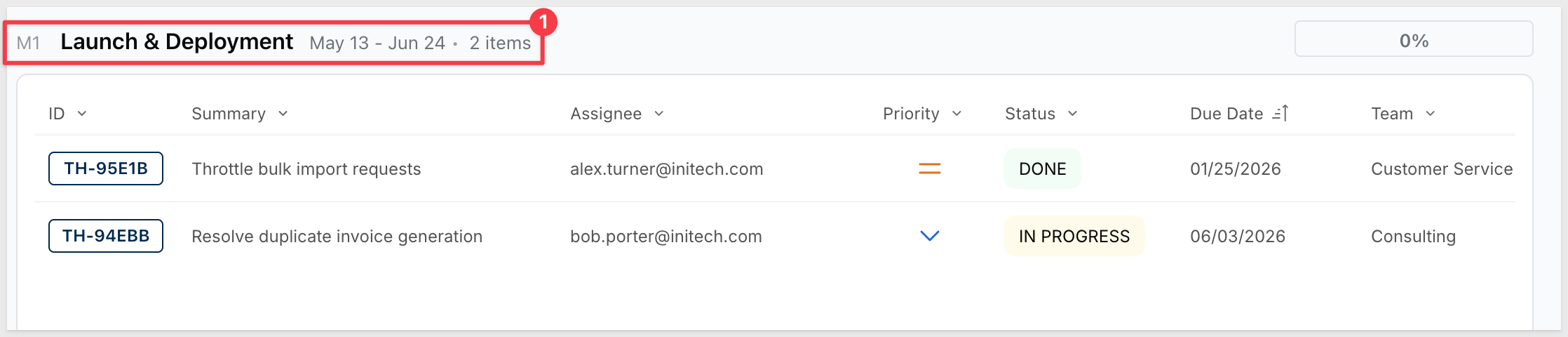The height and width of the screenshot is (337, 1568).
Task: Select assignee alex.turner@initech.com
Action: pyautogui.click(x=666, y=168)
